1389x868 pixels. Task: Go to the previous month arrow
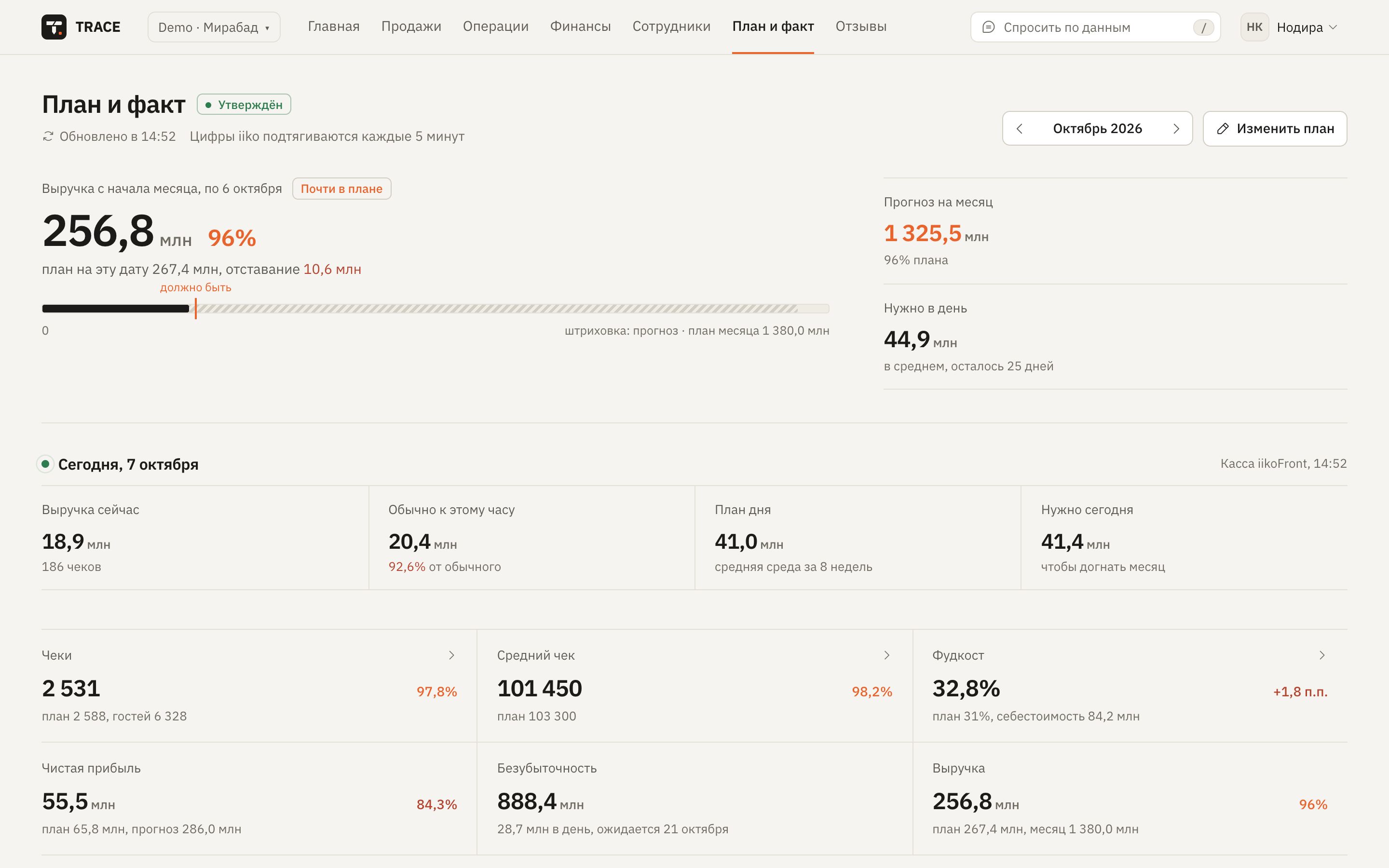[1020, 129]
